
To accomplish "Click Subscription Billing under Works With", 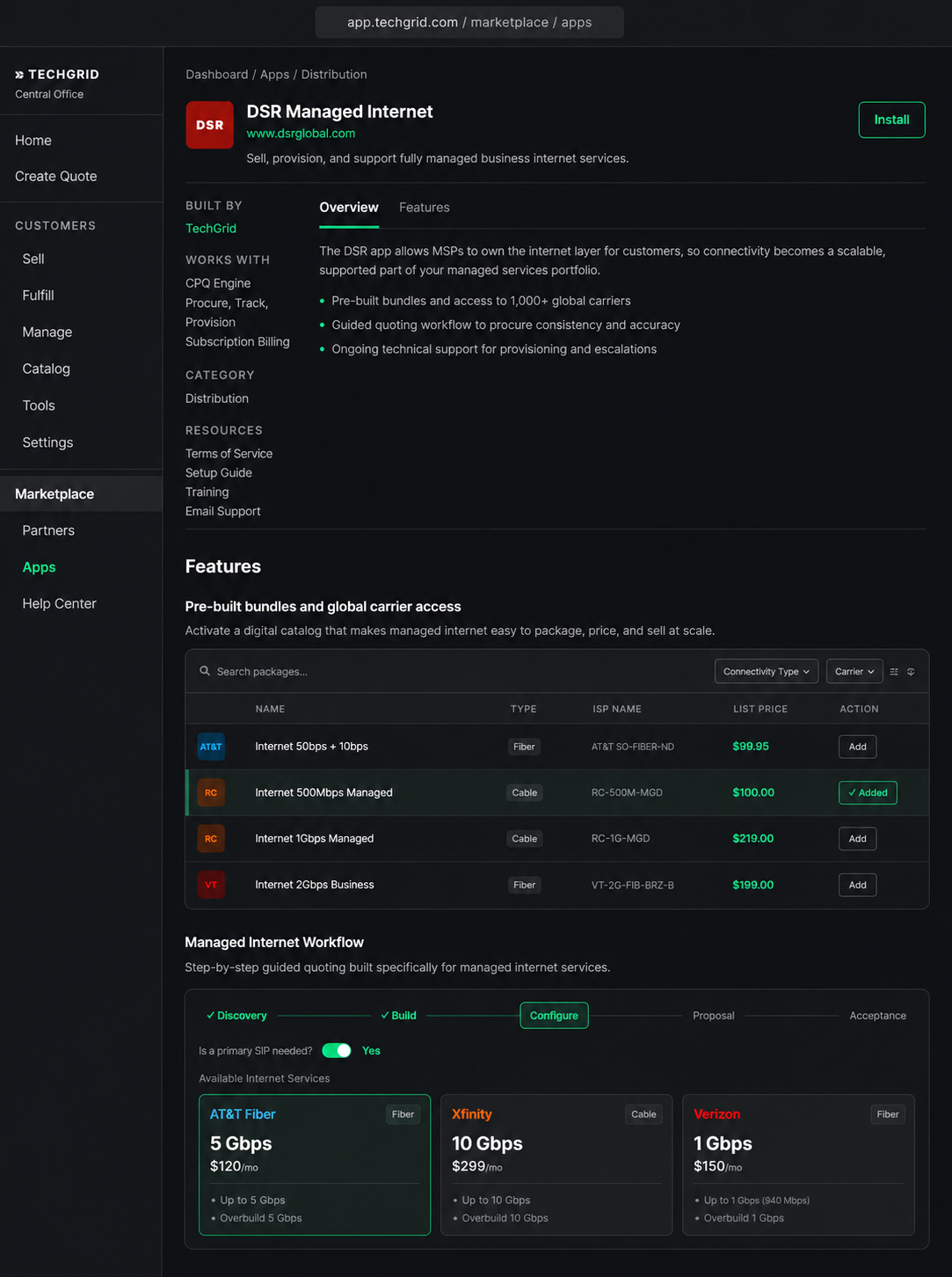I will (237, 342).
